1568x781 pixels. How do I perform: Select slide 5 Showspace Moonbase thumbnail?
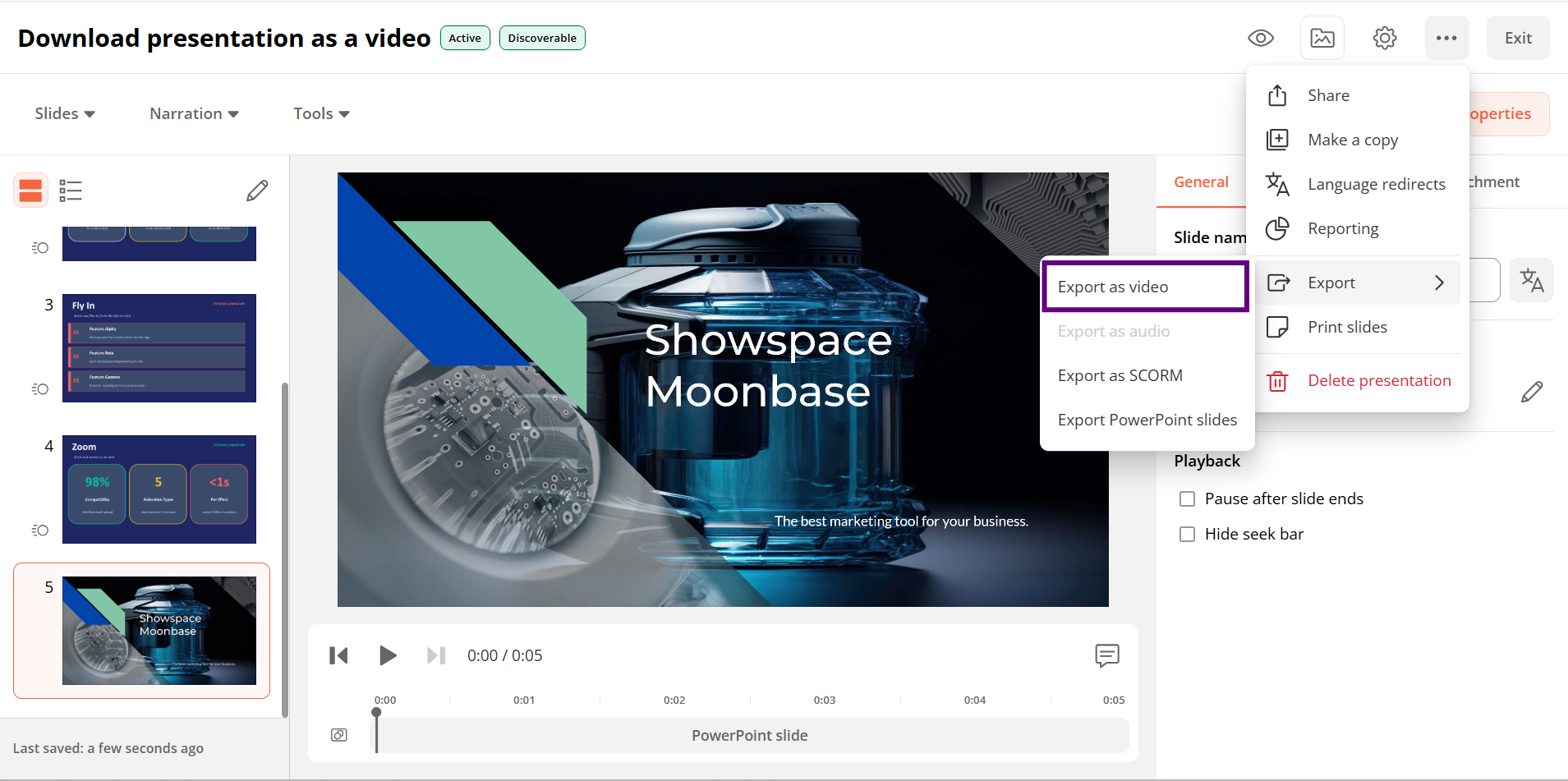[x=159, y=631]
